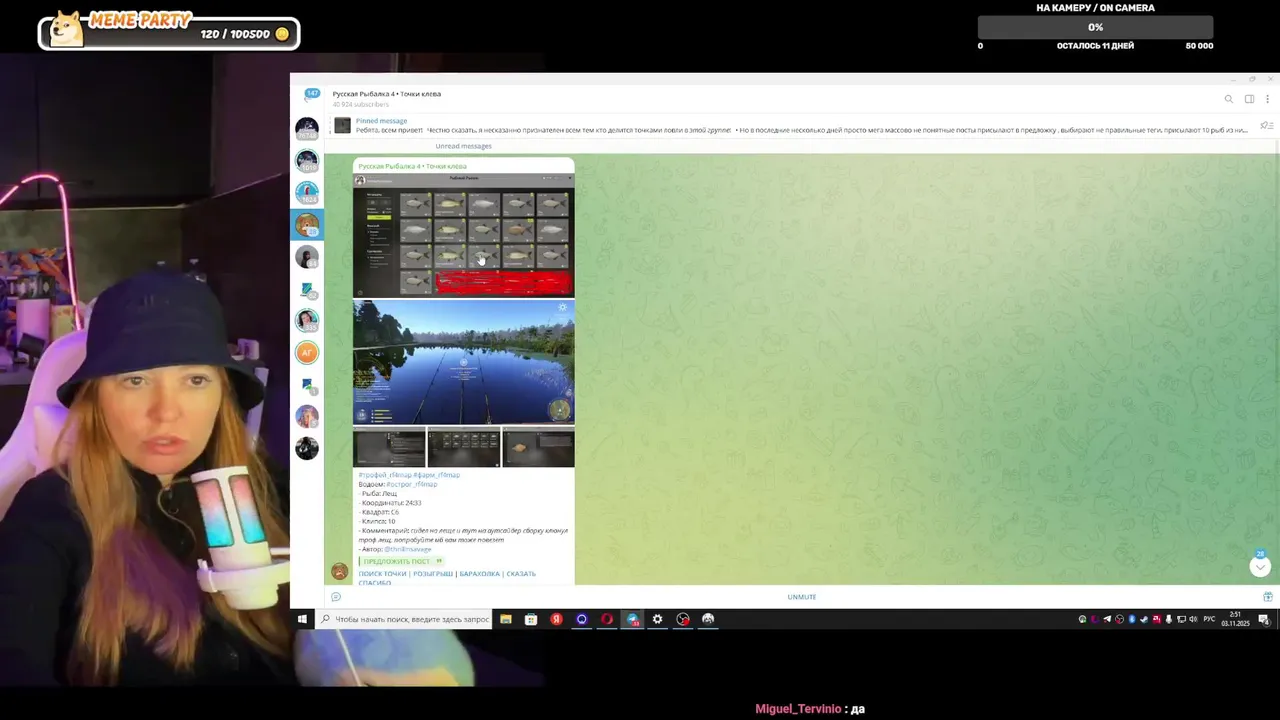Viewport: 1280px width, 720px height.
Task: Open sidebar chat with 84 unread badge
Action: 307,256
